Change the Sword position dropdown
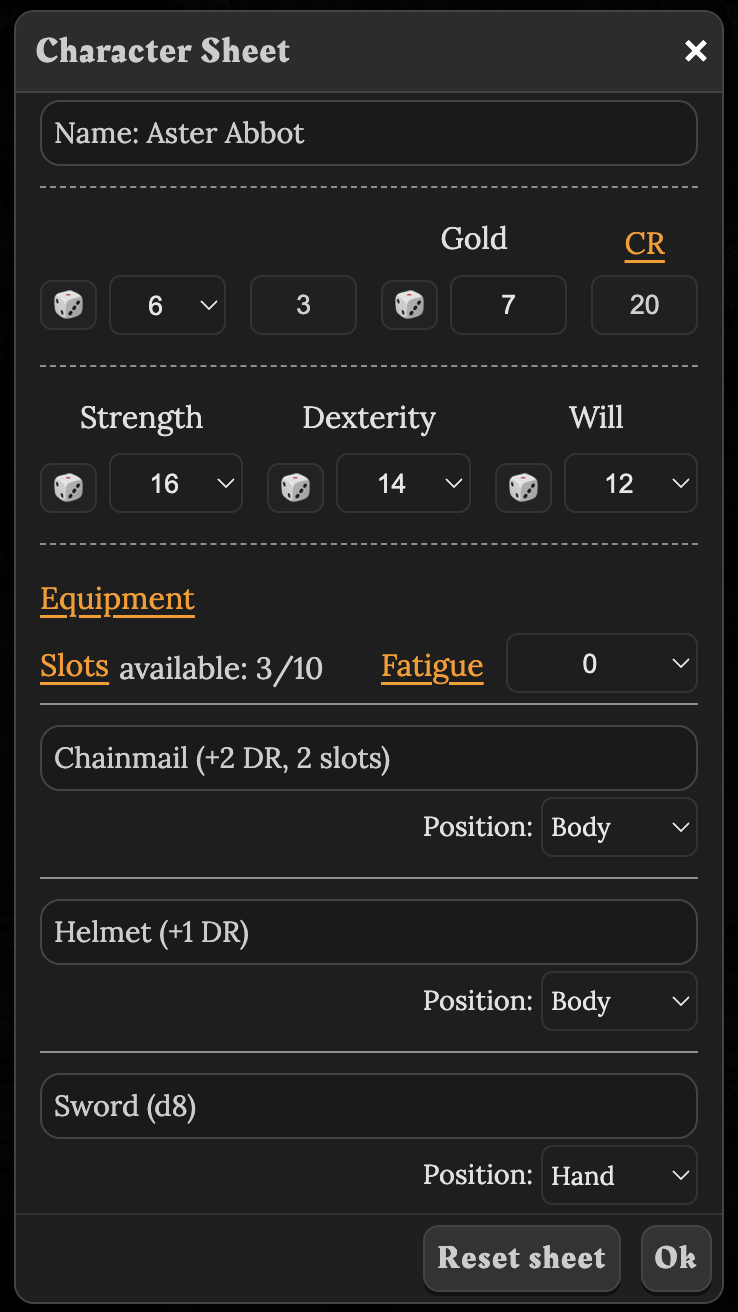738x1312 pixels. pos(619,1175)
